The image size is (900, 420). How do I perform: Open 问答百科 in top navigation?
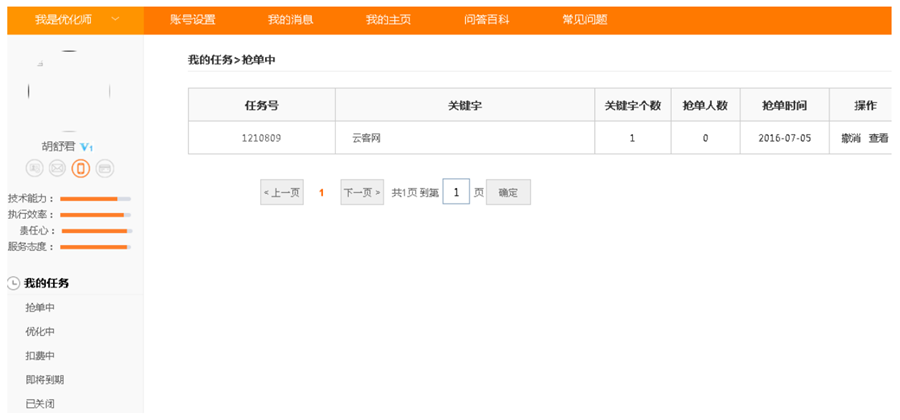pyautogui.click(x=487, y=20)
